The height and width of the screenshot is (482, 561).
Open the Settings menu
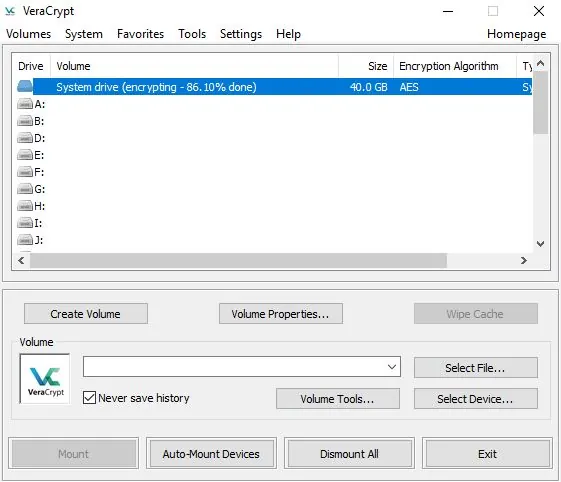(241, 34)
